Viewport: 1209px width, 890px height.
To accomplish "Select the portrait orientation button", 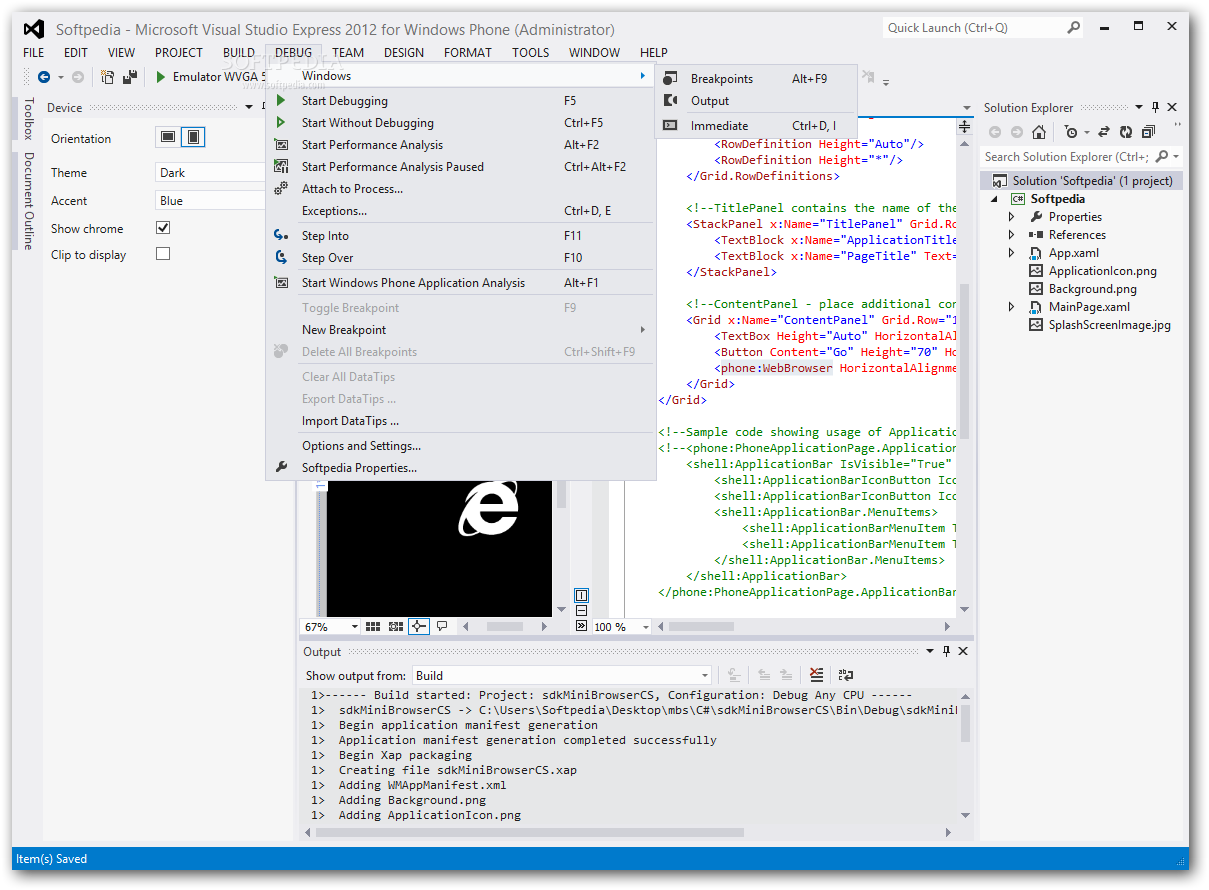I will (194, 137).
